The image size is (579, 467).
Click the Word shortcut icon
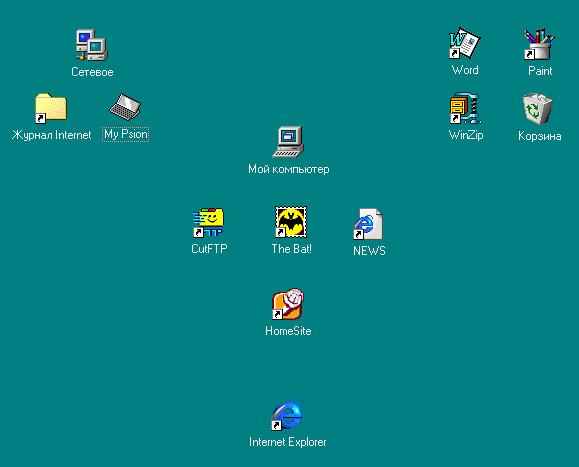coord(464,43)
